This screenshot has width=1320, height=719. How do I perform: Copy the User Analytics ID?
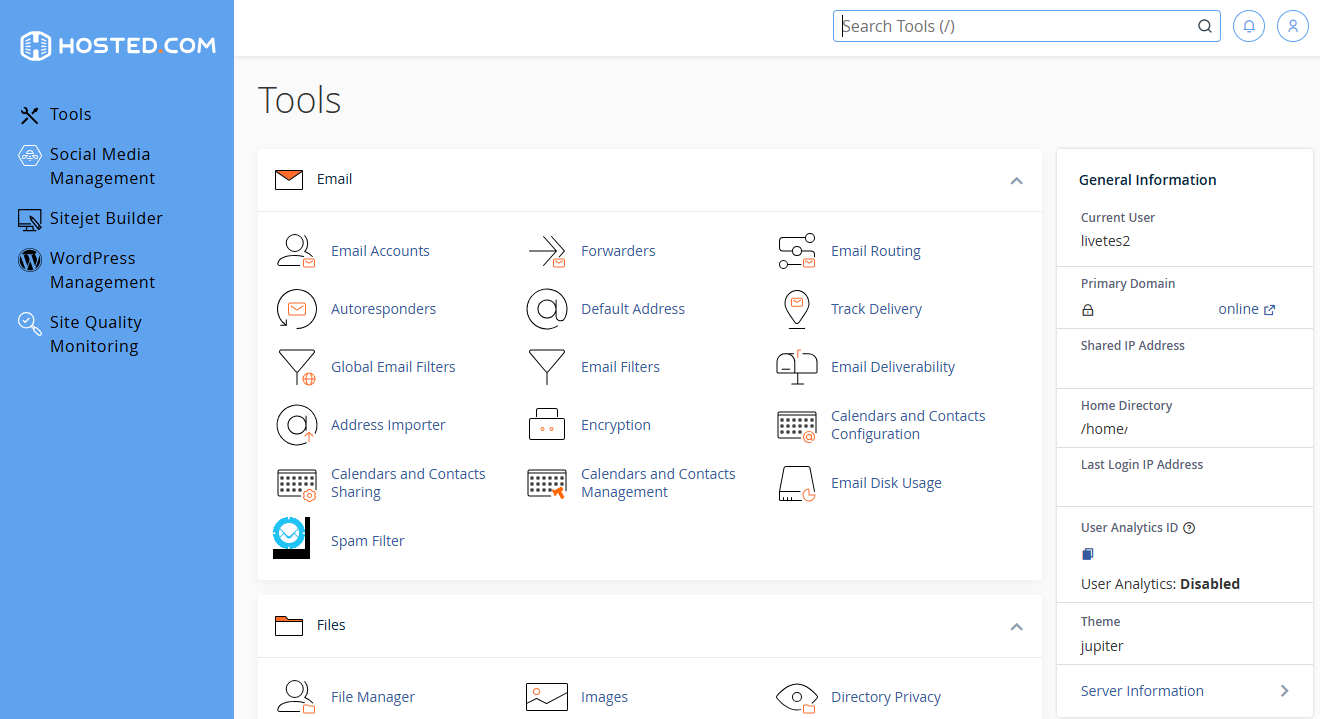[x=1088, y=554]
